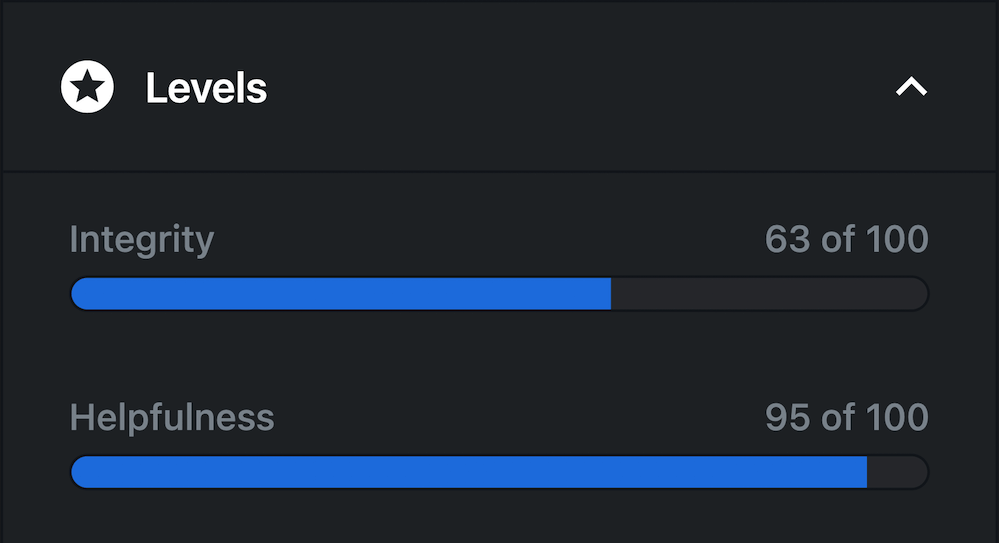Screen dimensions: 999x543
Task: Click where the Integrity bar's blue fill ends
Action: click(610, 294)
